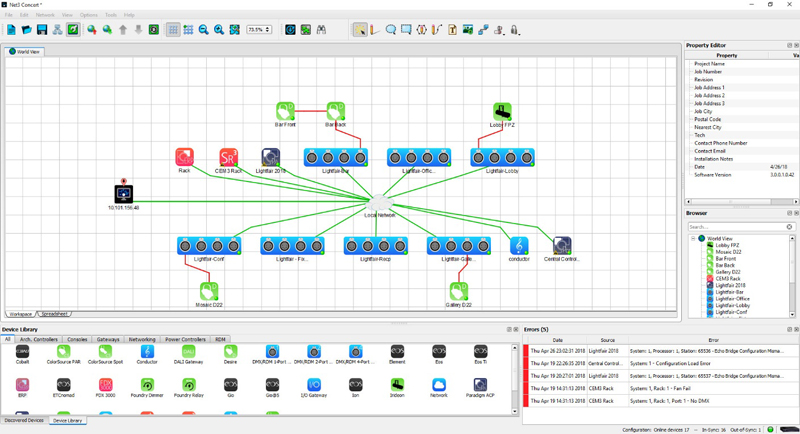Select Lightfair-Office in Browser tree
This screenshot has height=434, width=800.
tap(732, 299)
